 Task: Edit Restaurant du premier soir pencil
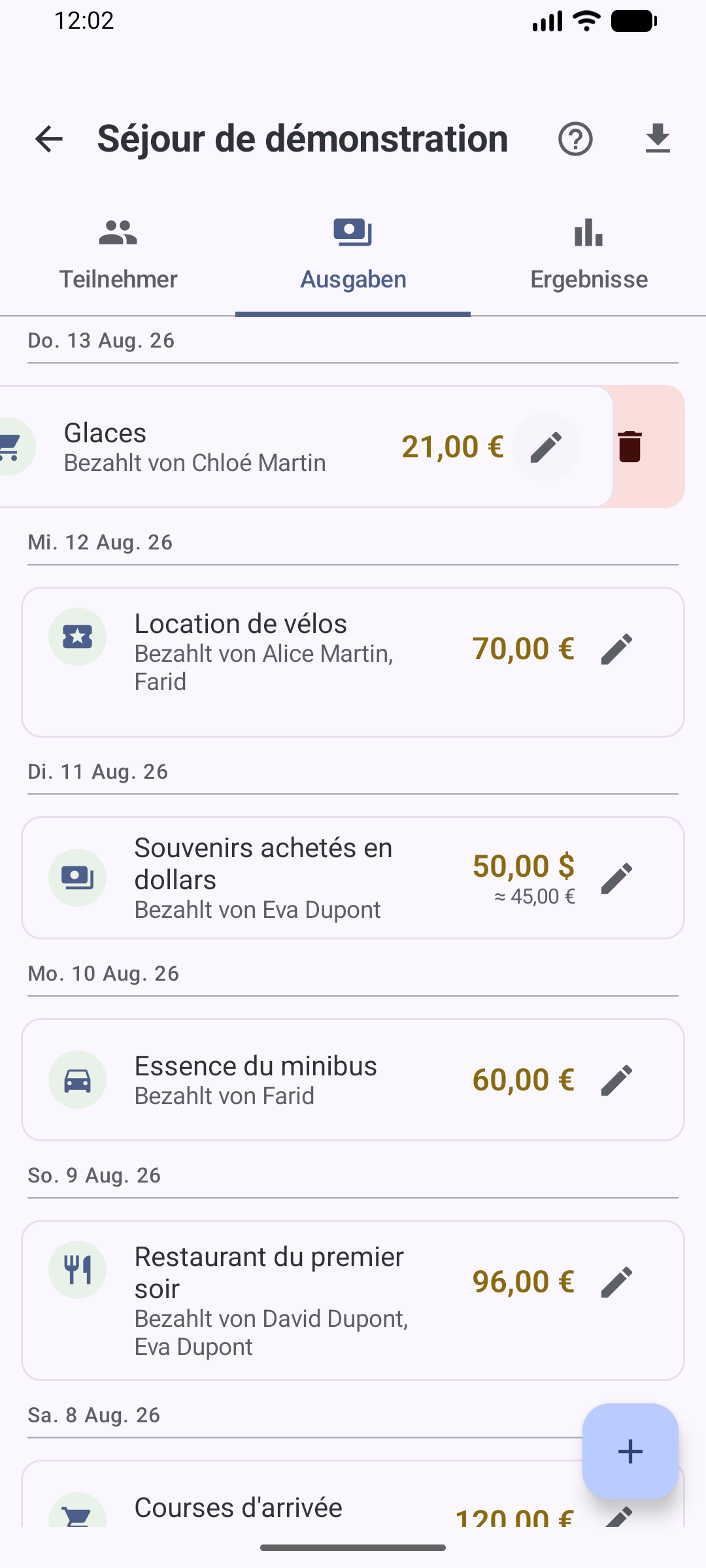point(616,1282)
